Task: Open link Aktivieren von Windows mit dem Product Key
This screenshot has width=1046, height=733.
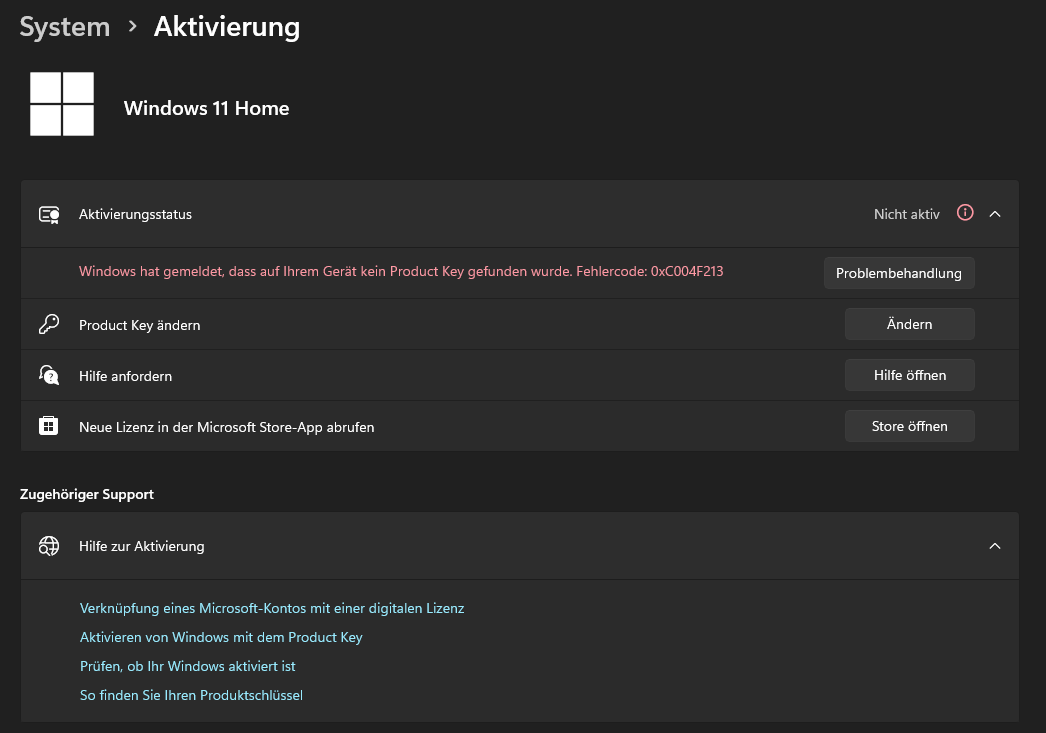Action: [221, 638]
